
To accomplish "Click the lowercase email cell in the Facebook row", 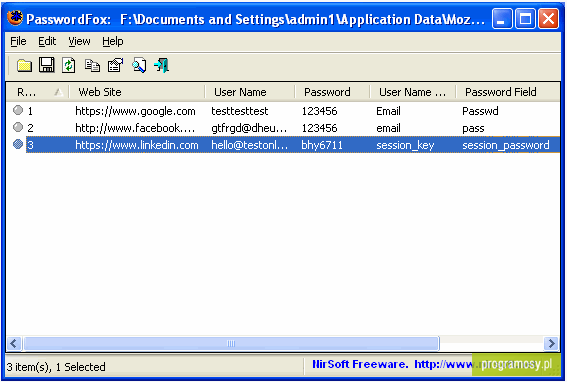I will [388, 128].
